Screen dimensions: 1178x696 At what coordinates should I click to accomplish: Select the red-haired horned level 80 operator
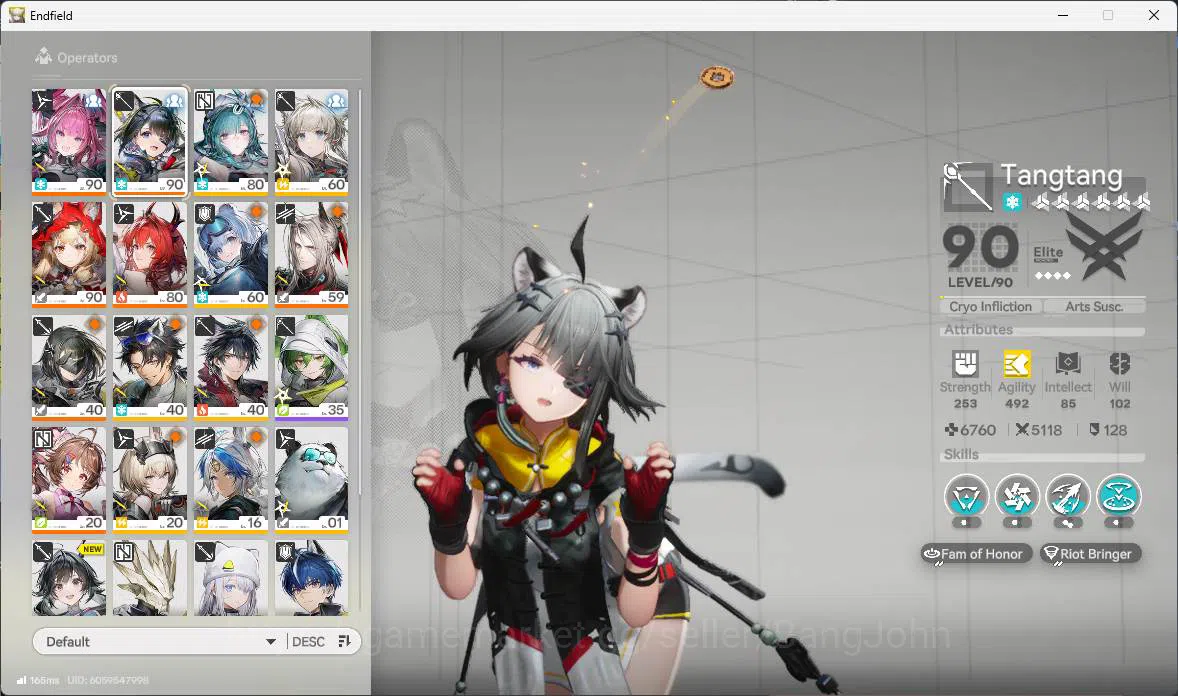pyautogui.click(x=150, y=254)
